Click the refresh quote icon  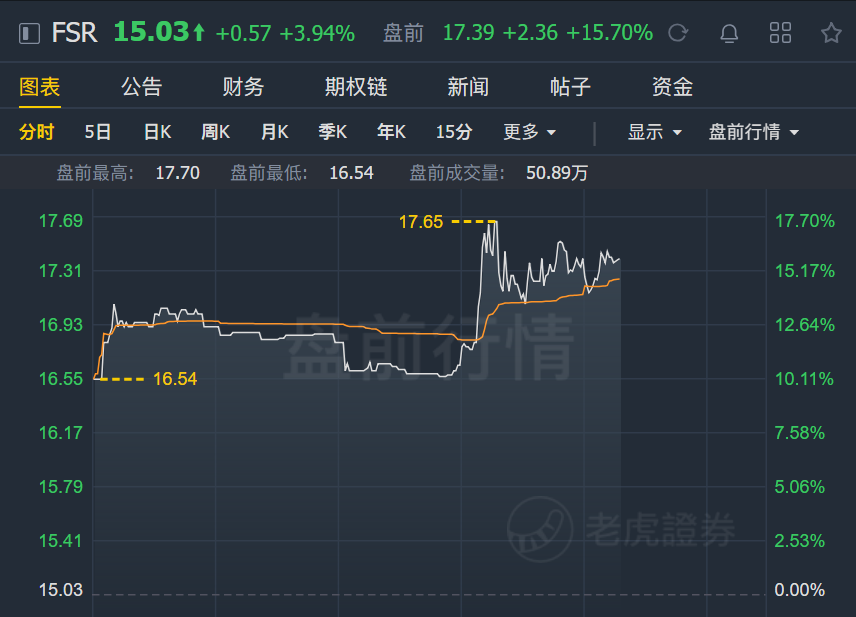(x=678, y=33)
